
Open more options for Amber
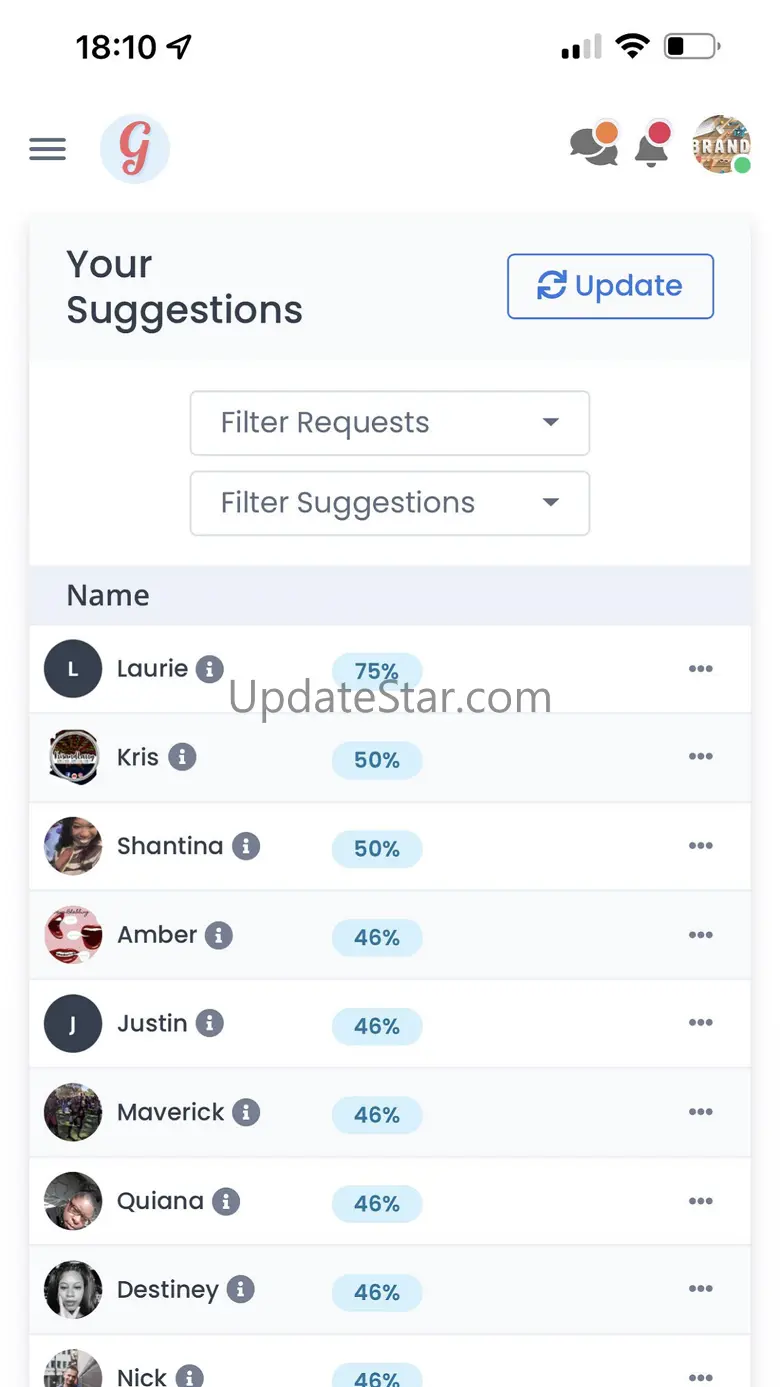point(700,935)
